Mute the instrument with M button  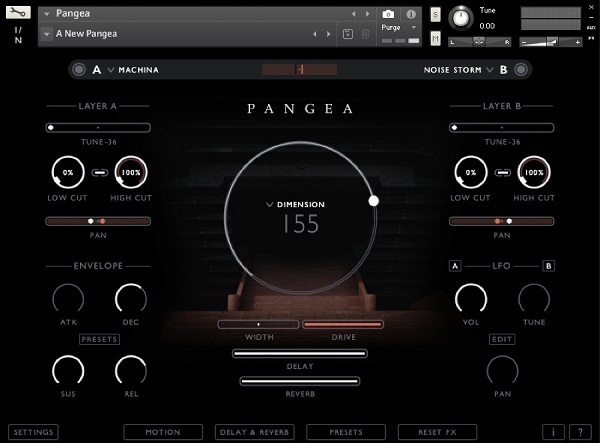[x=435, y=38]
